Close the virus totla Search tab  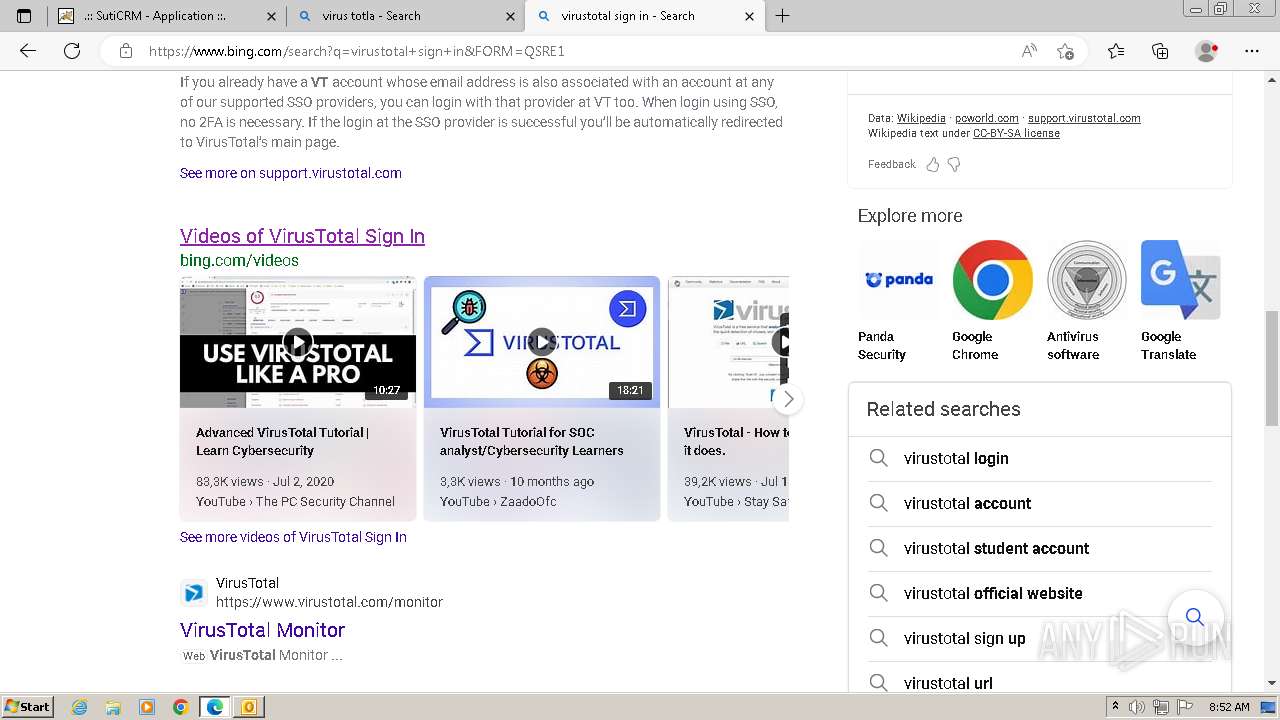pos(510,16)
